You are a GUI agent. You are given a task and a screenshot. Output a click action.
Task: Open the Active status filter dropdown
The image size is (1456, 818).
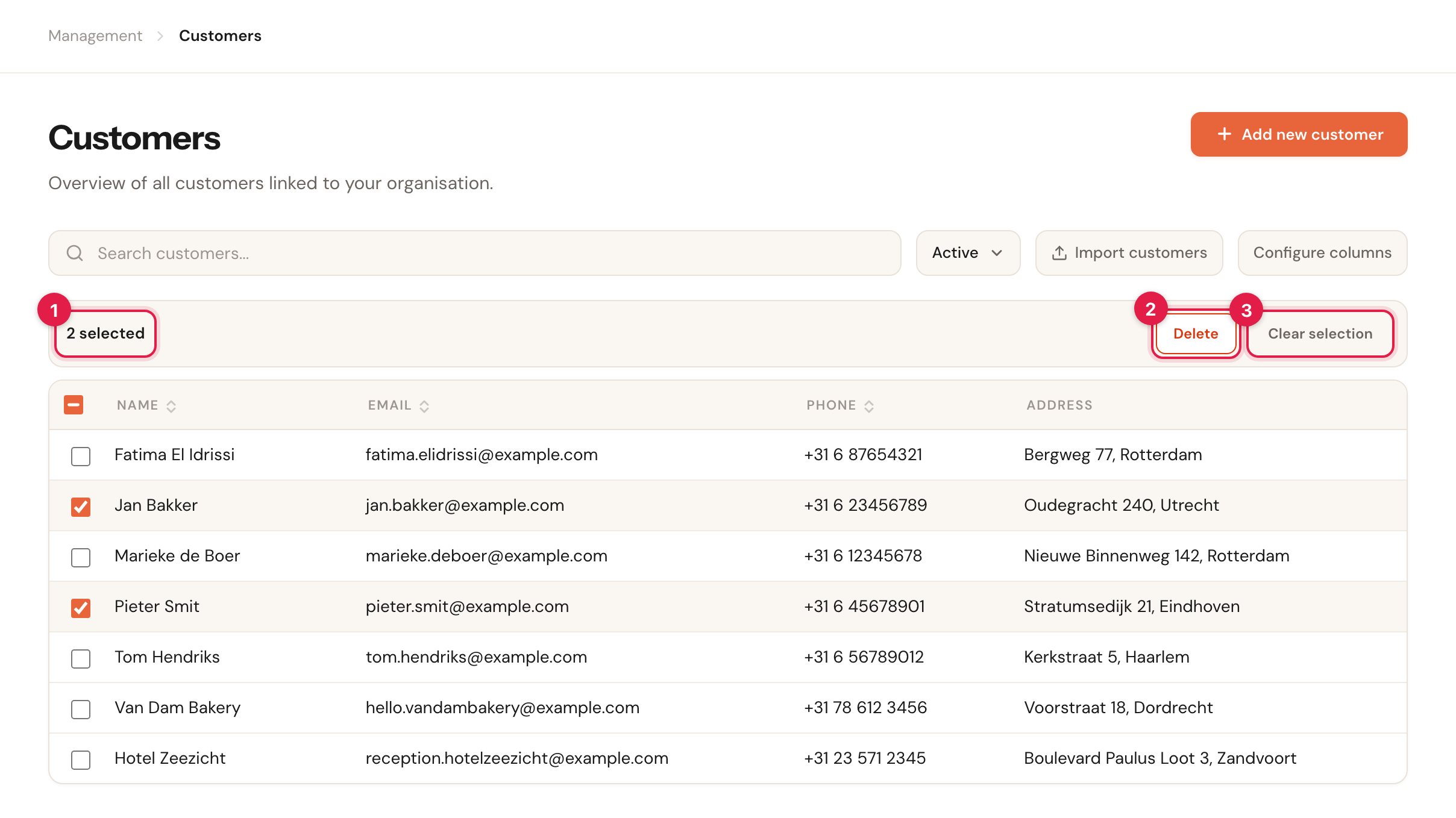(x=968, y=253)
